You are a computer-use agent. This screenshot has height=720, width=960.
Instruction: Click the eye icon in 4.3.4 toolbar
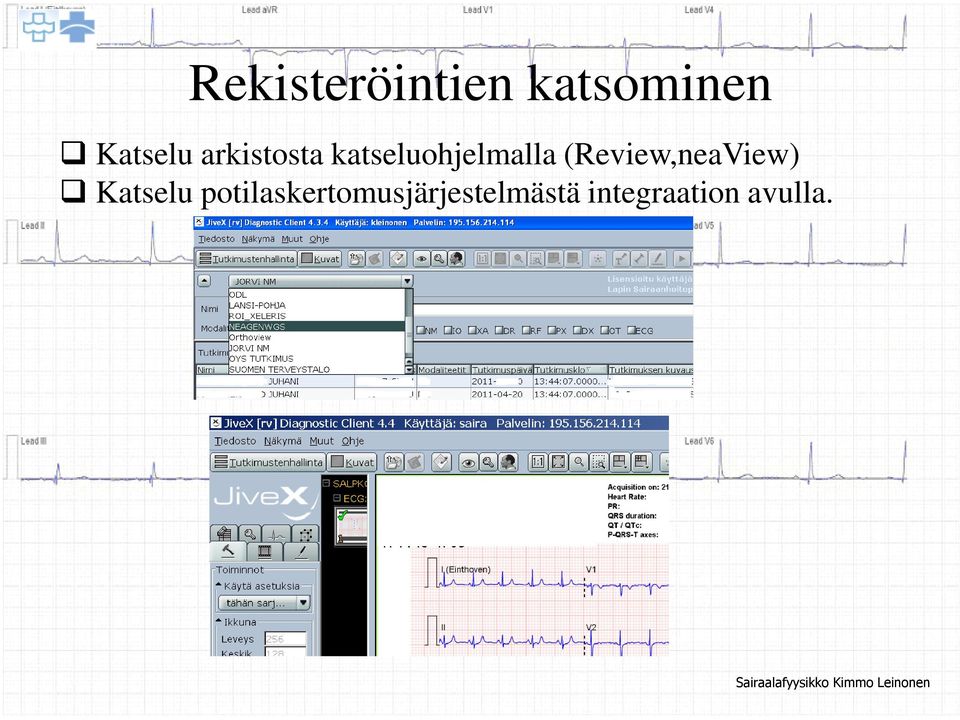(x=421, y=259)
